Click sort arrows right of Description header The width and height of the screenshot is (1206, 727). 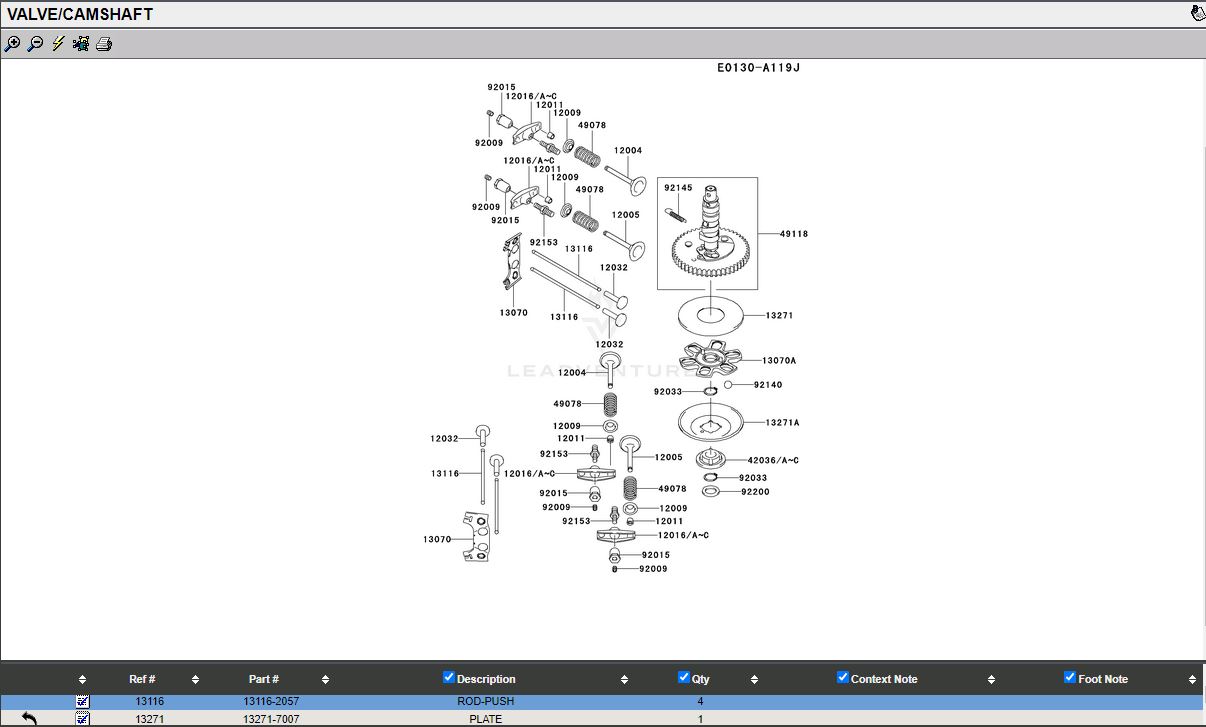[x=624, y=680]
